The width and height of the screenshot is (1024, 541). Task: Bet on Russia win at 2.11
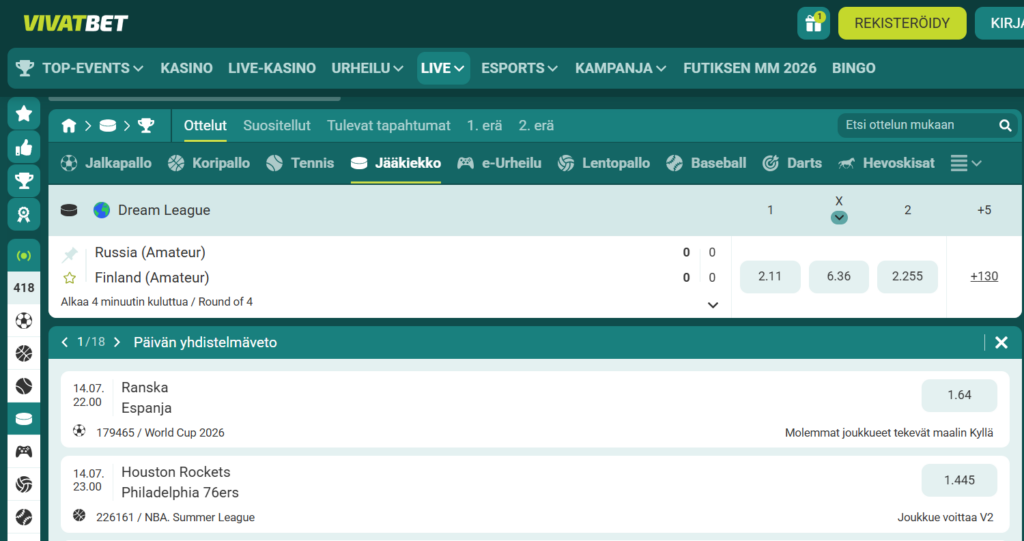click(770, 277)
